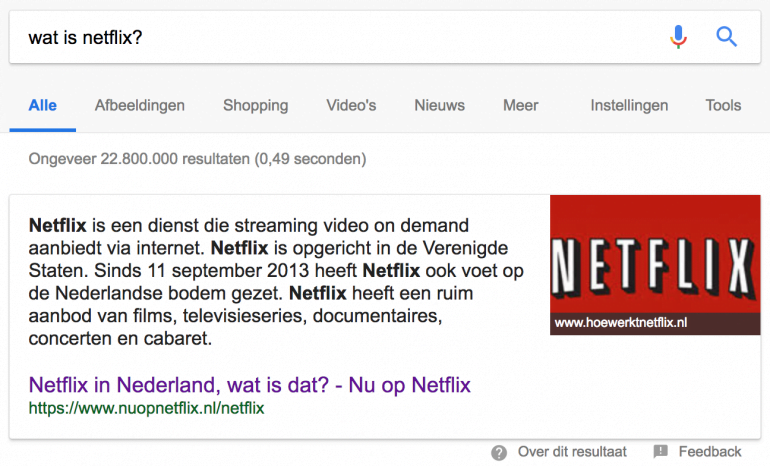Open the Instellingen dropdown
This screenshot has width=770, height=466.
pos(629,105)
